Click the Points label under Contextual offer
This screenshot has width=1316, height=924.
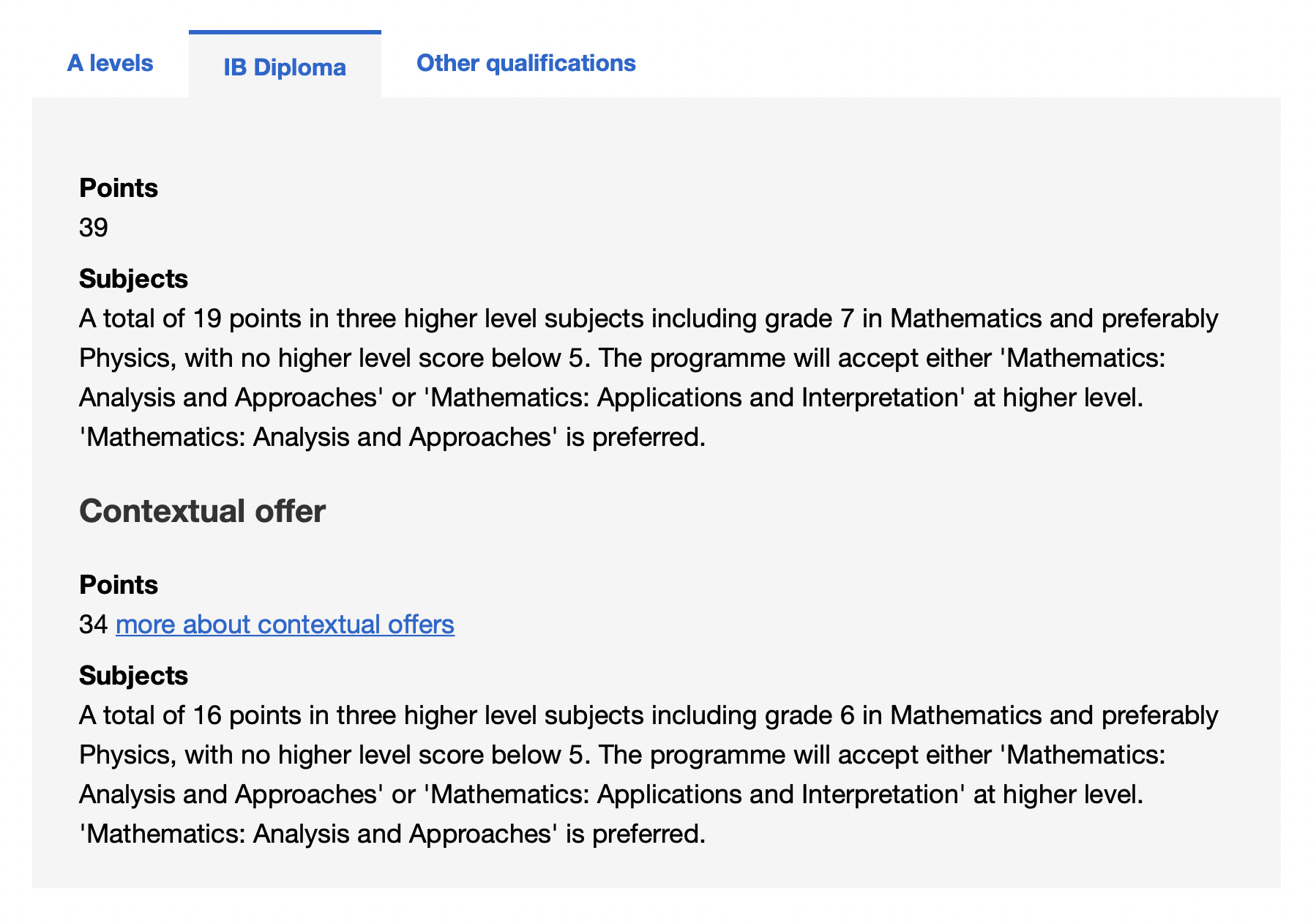point(119,584)
